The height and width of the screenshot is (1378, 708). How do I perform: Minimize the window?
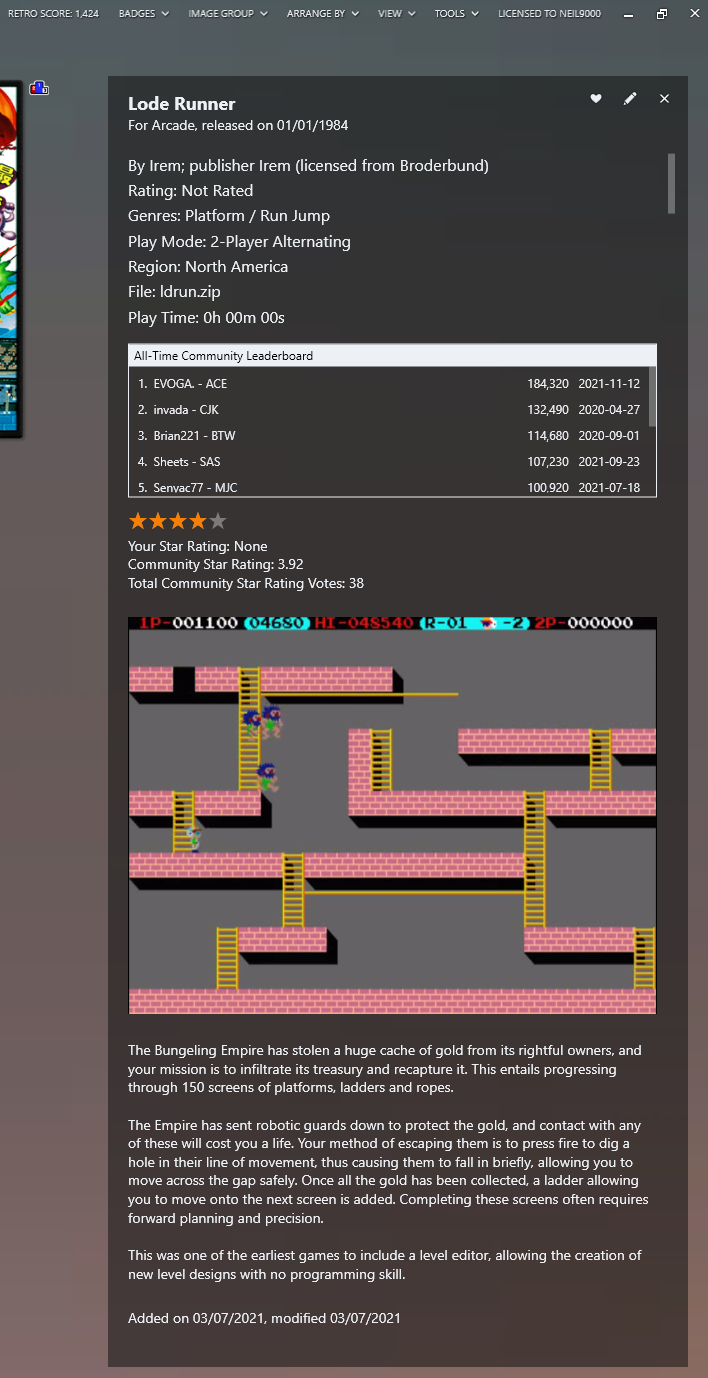(x=629, y=14)
